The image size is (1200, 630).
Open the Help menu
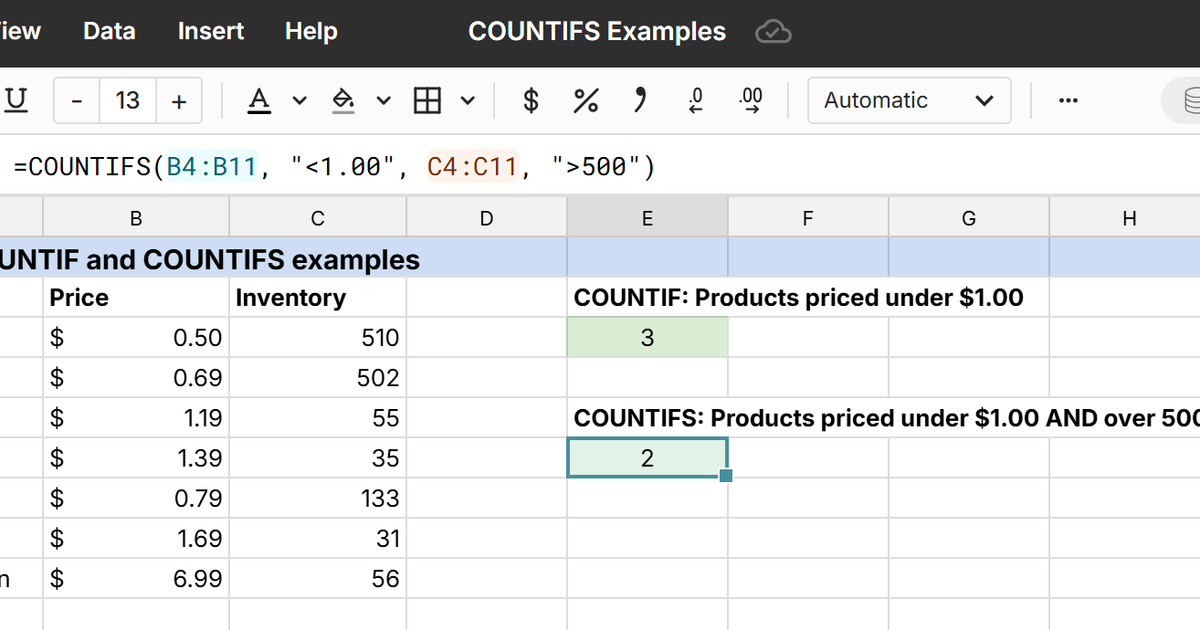coord(311,31)
